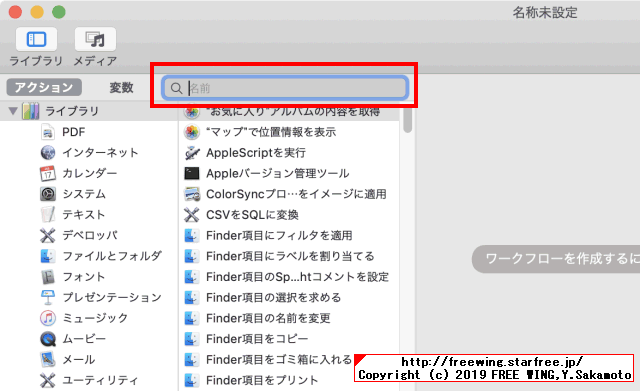Click the AppleScriptを実行 script icon
Screen dimensions: 640x391
click(191, 153)
